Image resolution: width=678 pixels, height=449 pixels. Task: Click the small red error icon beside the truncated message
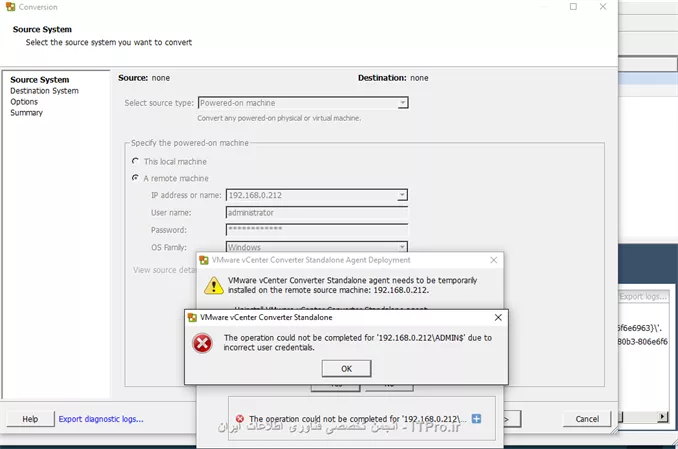point(240,419)
